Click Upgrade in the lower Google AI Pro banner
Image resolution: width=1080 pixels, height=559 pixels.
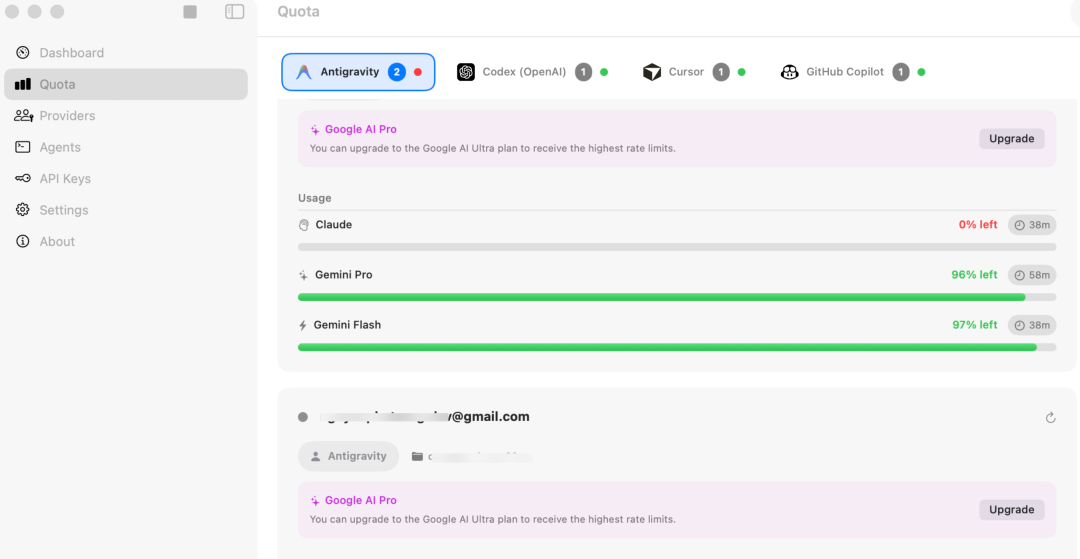1012,509
